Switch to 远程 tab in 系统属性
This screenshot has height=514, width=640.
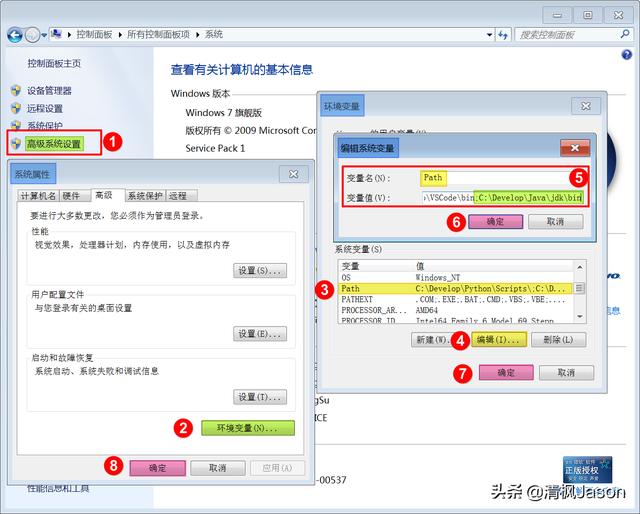182,196
